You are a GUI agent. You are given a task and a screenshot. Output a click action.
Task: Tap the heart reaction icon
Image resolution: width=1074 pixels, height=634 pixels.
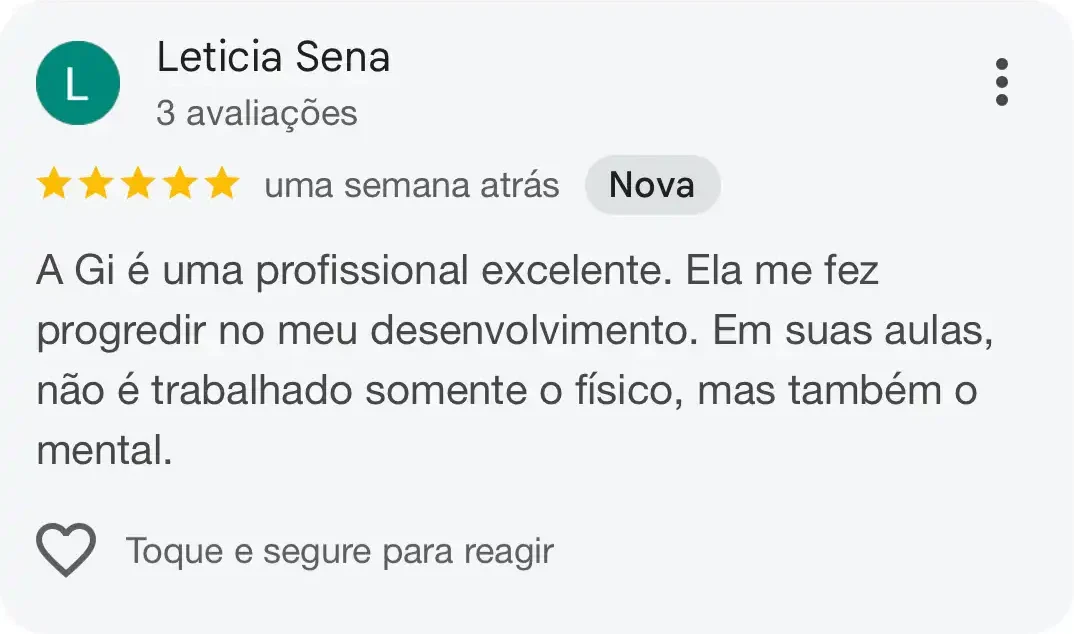[66, 550]
